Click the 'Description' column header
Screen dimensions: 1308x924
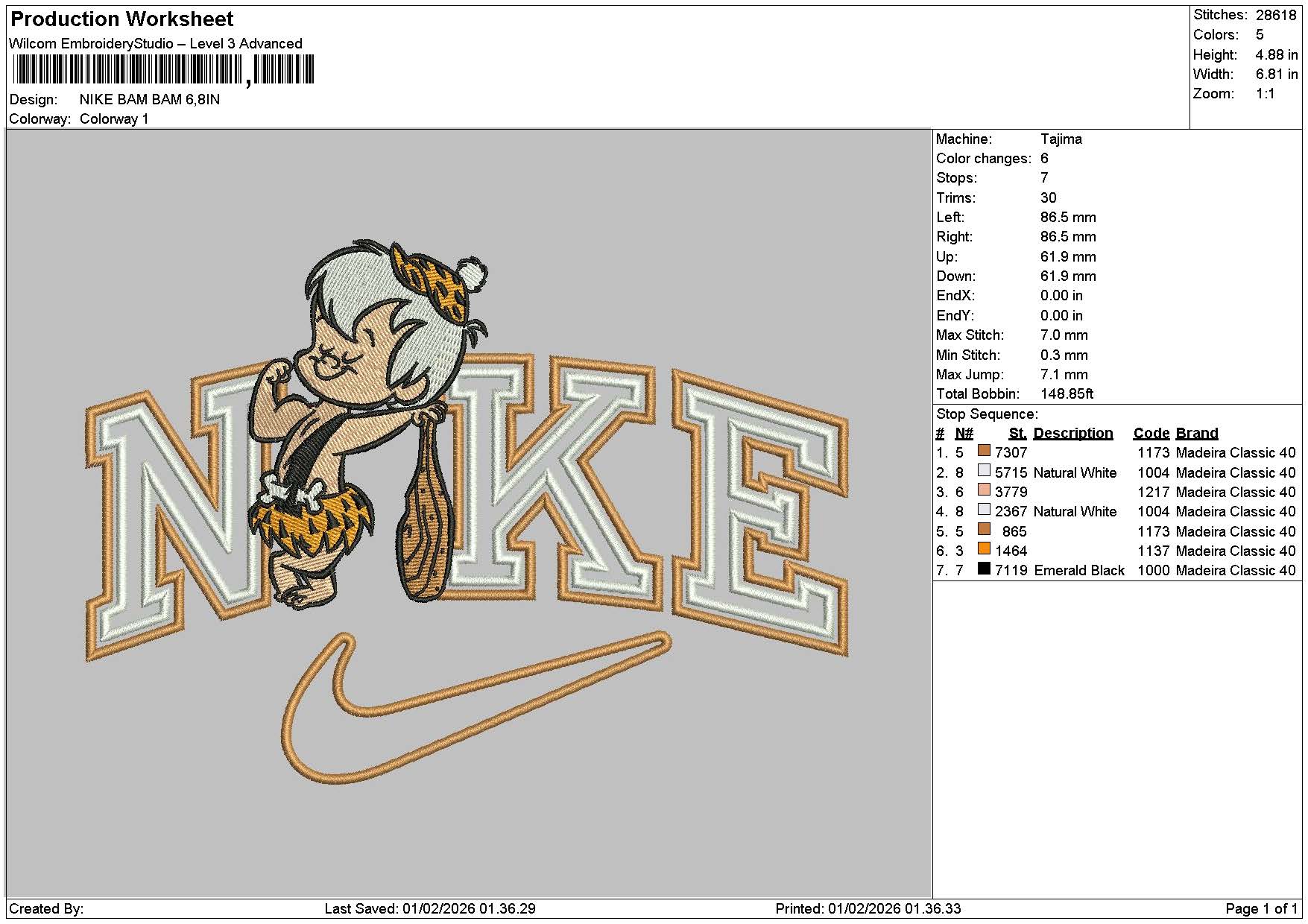(1073, 433)
